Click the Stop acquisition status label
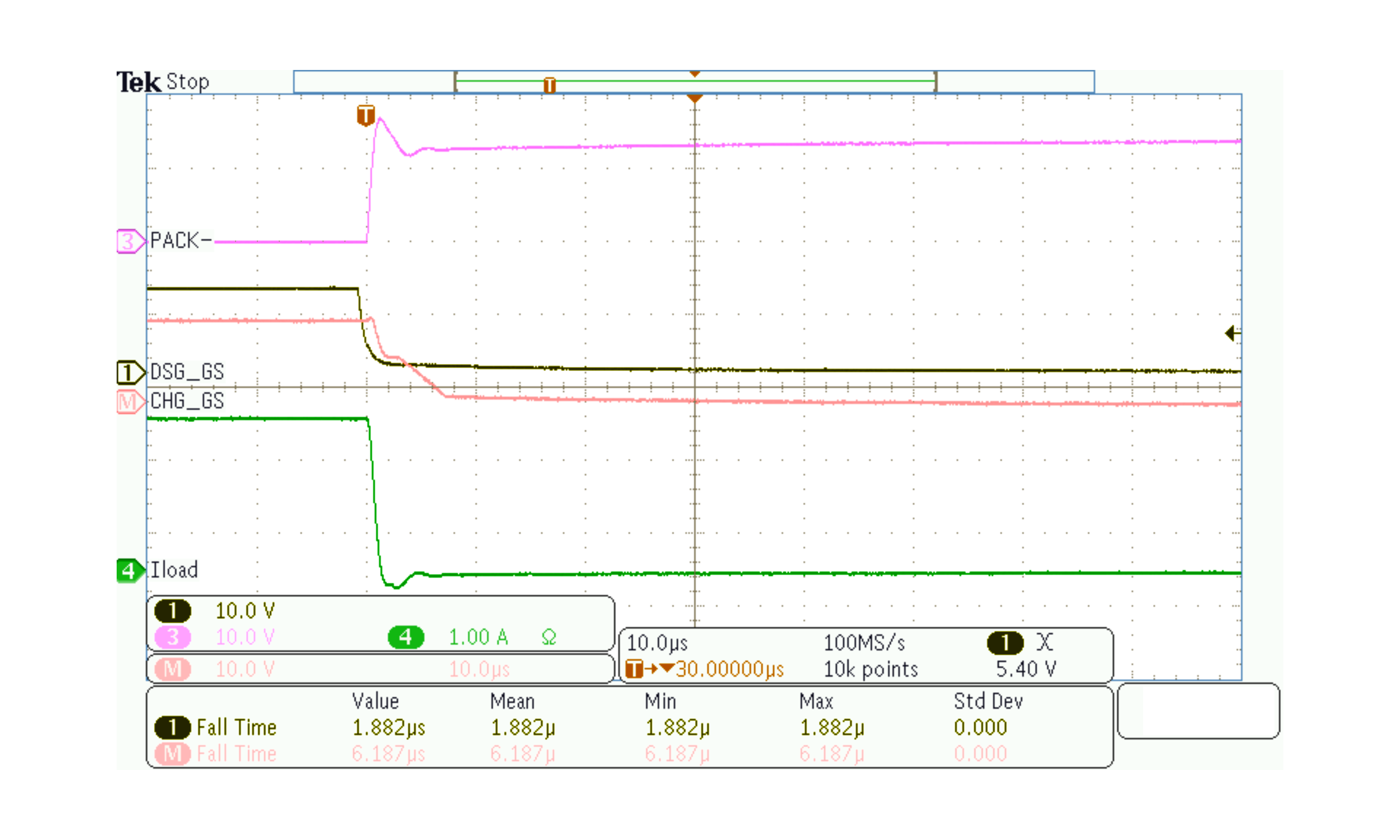The image size is (1400, 840). (189, 81)
